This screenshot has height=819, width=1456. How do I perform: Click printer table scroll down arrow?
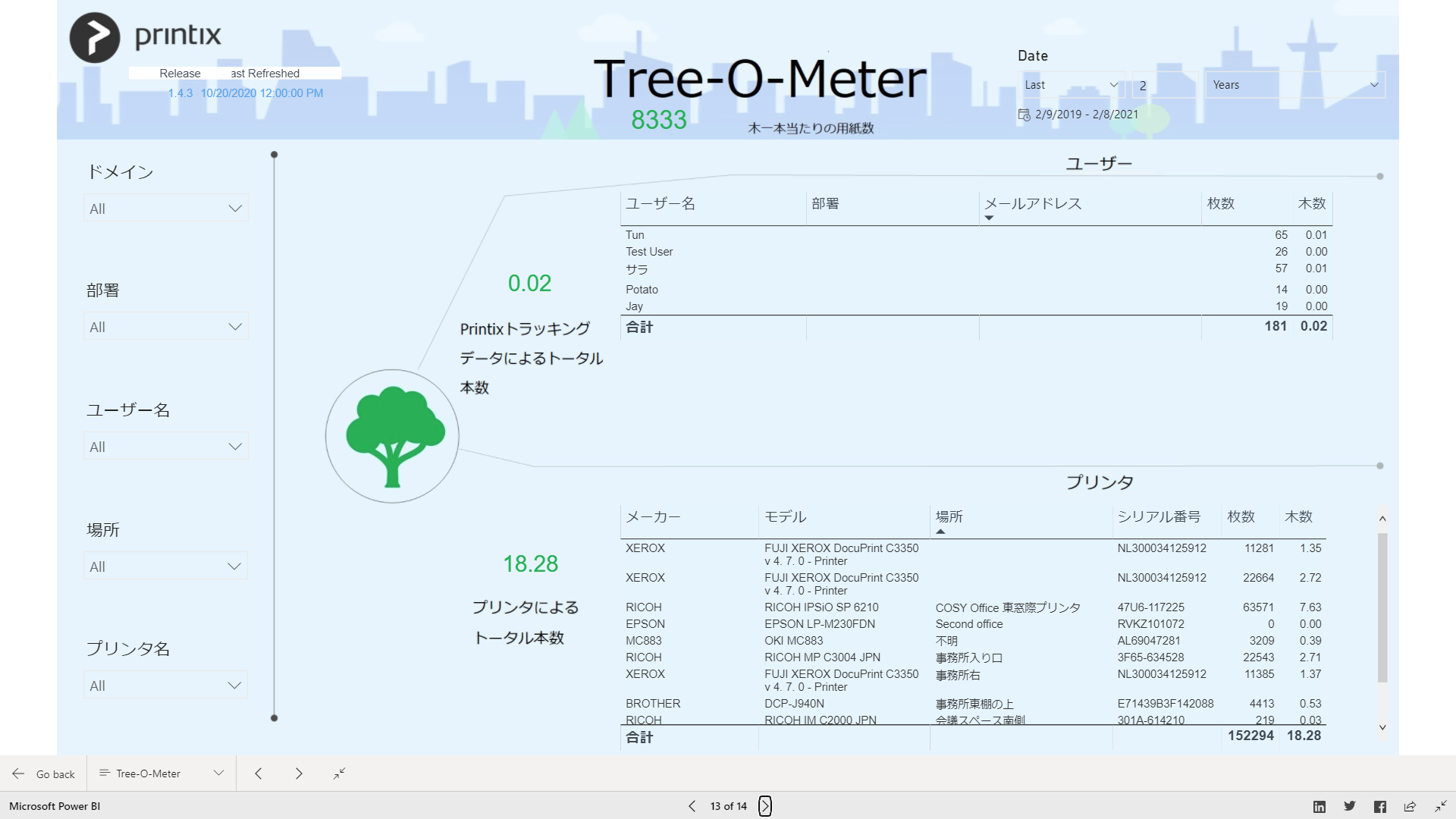tap(1382, 727)
